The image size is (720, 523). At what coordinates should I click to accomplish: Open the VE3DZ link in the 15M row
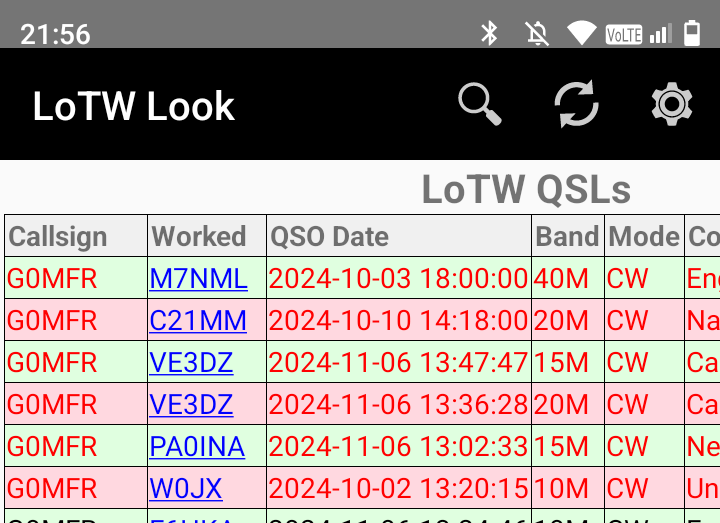191,362
